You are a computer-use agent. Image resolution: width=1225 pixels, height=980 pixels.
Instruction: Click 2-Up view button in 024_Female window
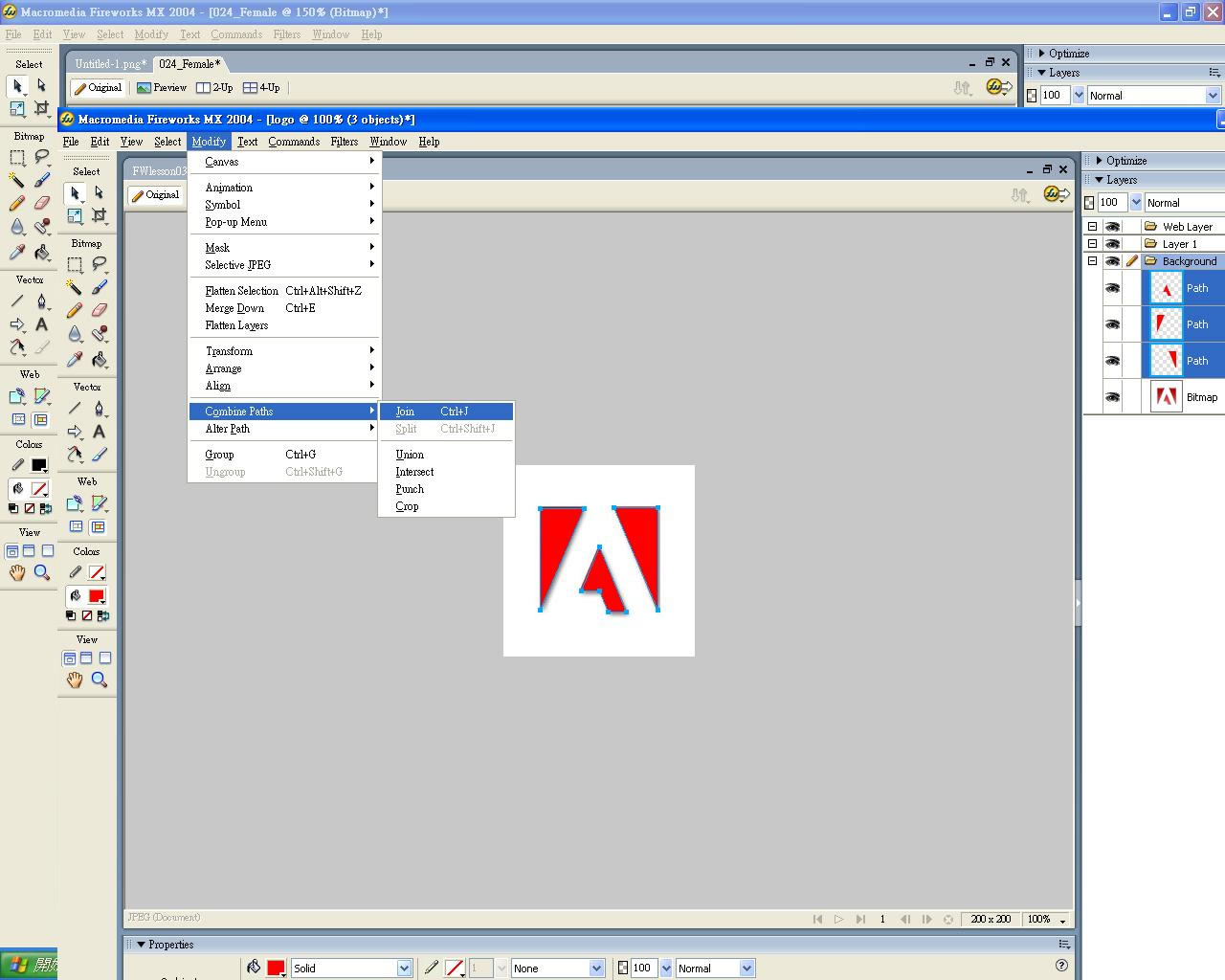214,87
